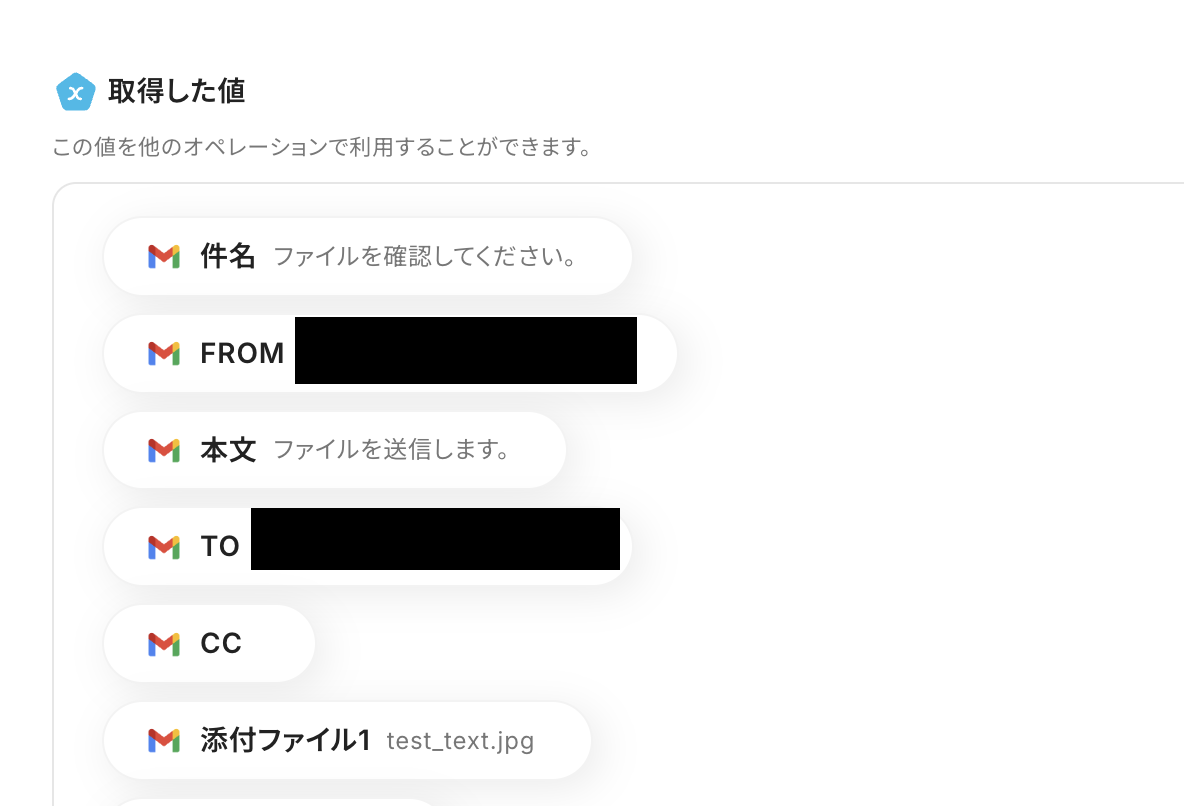Click the redacted TO address value
This screenshot has width=1184, height=806.
[x=435, y=539]
